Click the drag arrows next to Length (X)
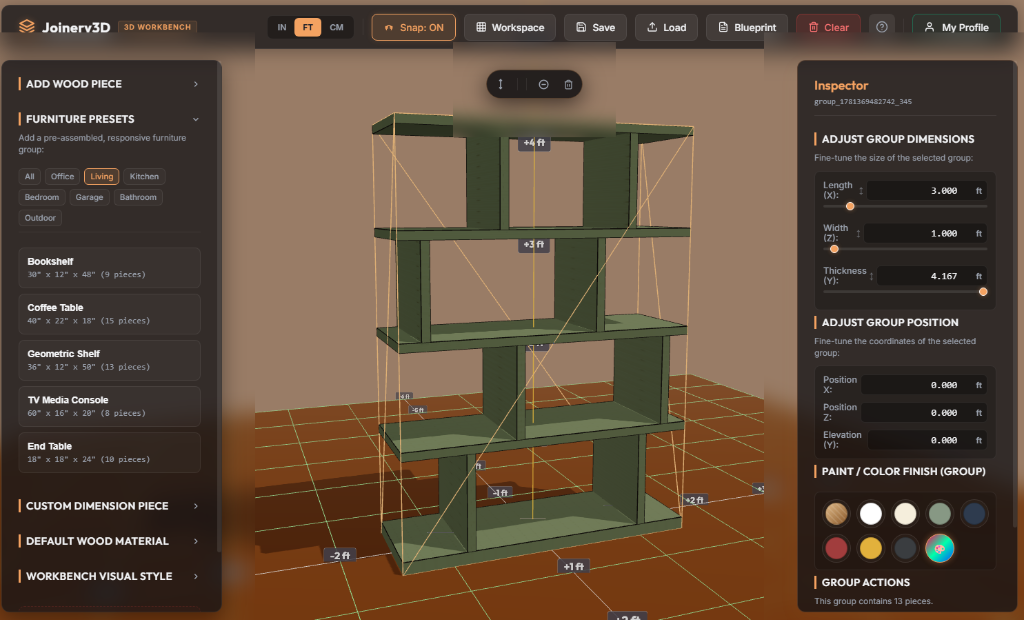1024x620 pixels. 861,191
